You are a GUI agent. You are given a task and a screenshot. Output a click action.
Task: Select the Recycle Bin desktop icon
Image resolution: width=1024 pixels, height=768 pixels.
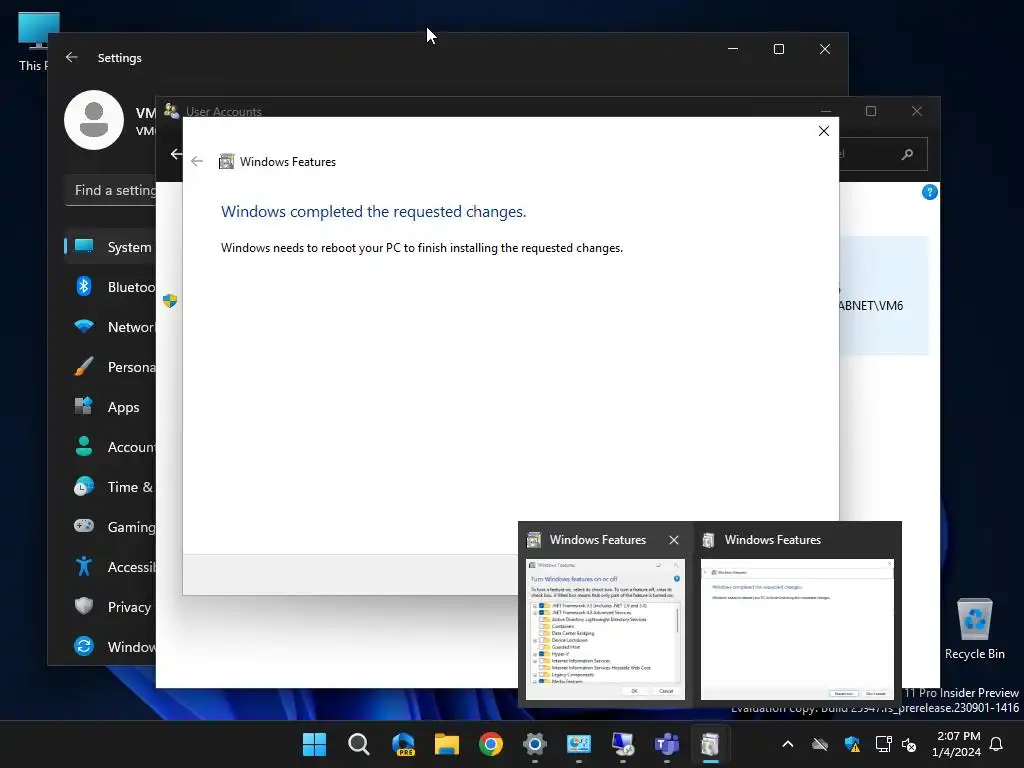coord(974,629)
